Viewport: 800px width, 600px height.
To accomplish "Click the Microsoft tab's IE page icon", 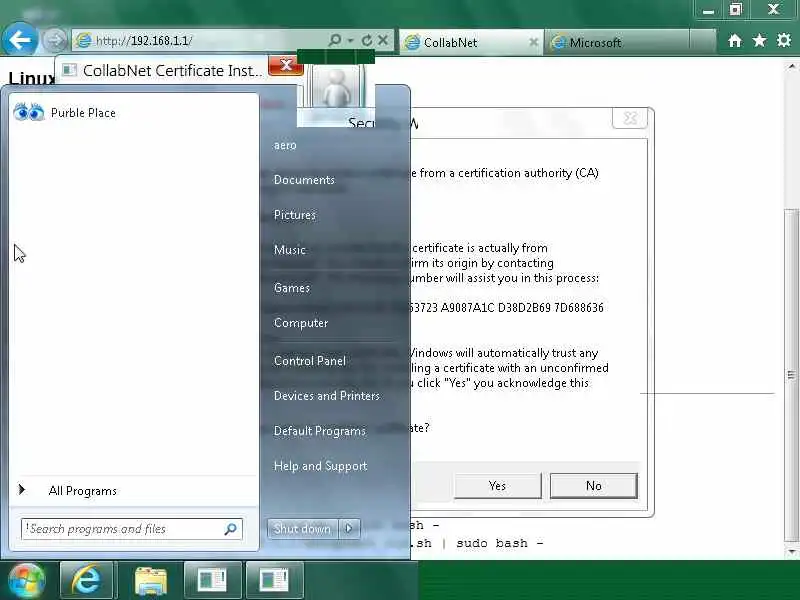I will [559, 42].
